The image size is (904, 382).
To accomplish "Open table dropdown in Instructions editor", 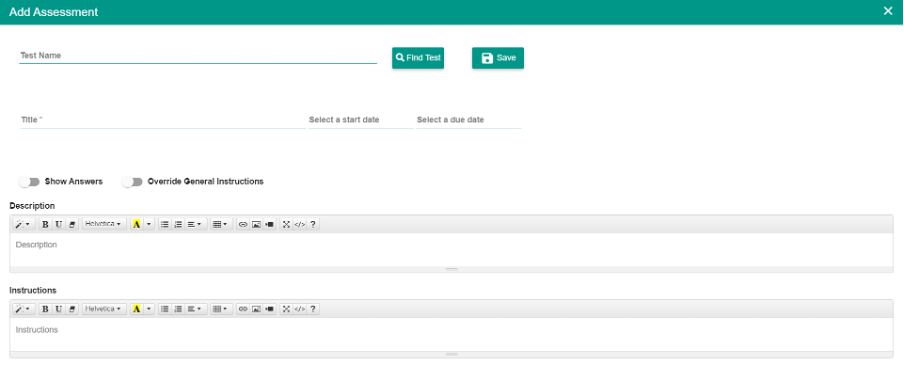I will (x=221, y=309).
